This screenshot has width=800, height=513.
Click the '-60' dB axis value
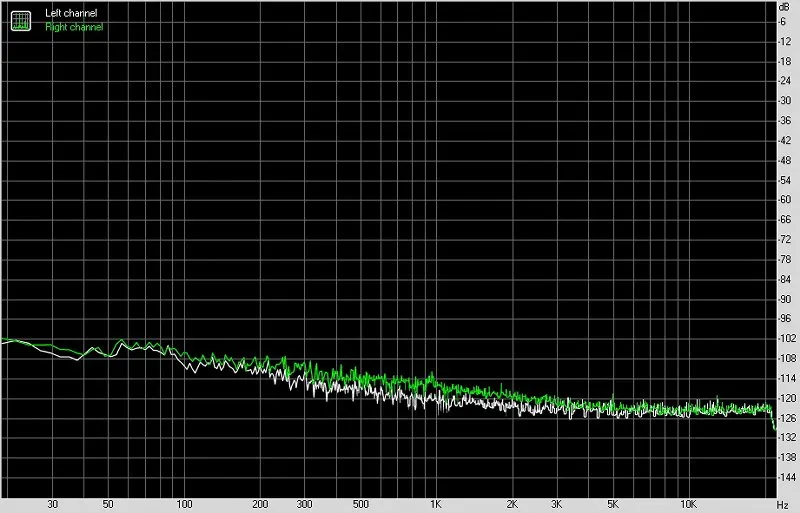coord(785,200)
